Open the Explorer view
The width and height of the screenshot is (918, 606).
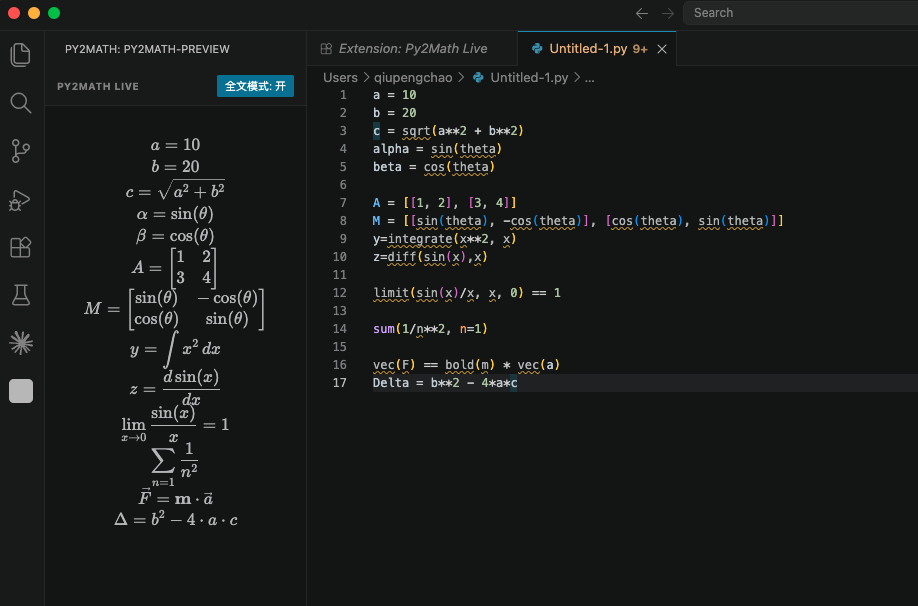[20, 55]
